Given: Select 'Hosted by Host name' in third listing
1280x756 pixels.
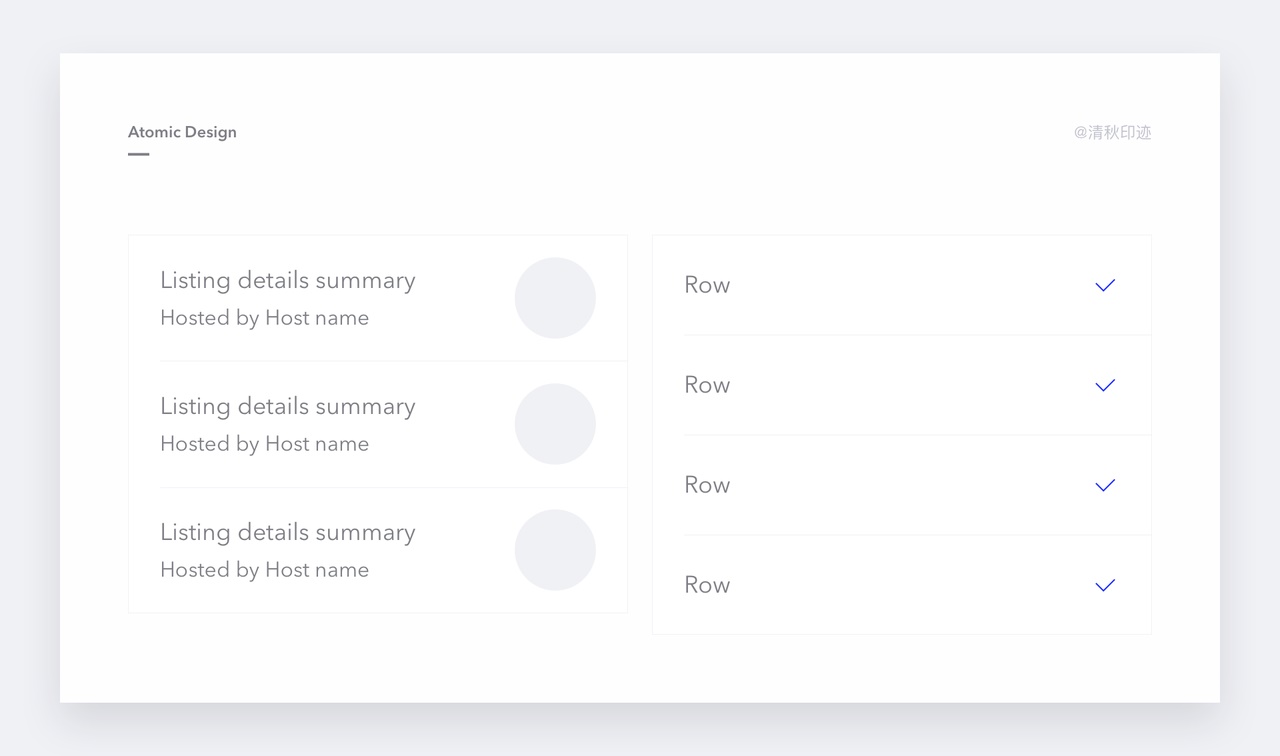Looking at the screenshot, I should click(264, 570).
